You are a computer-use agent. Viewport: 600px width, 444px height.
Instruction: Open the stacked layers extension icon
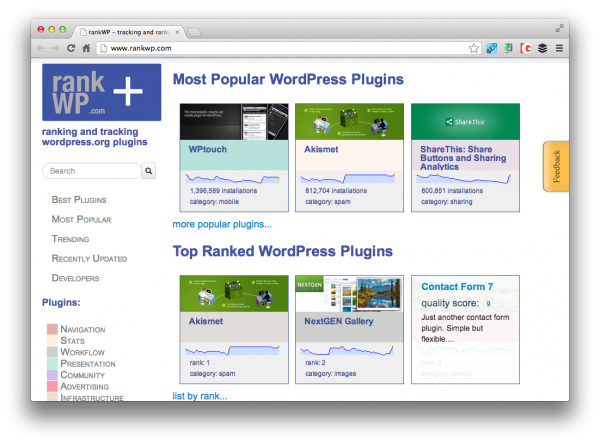point(542,48)
